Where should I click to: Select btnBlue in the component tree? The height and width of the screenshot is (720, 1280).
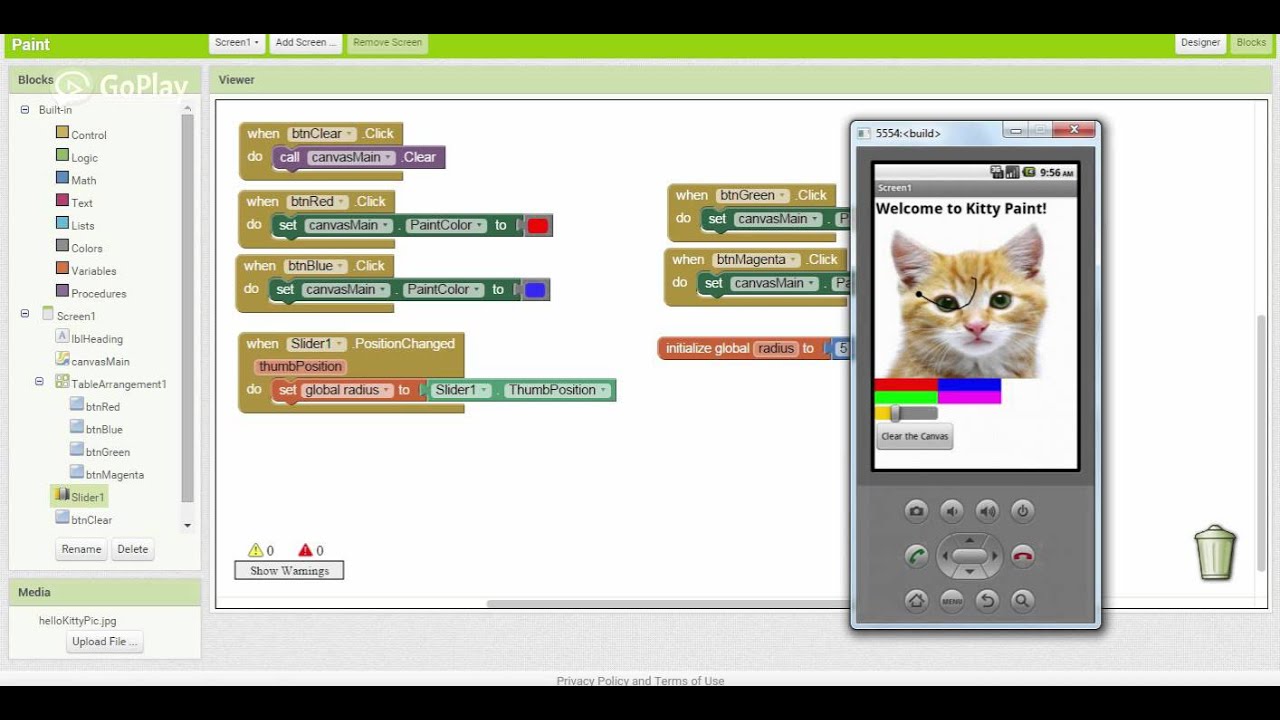(x=96, y=429)
